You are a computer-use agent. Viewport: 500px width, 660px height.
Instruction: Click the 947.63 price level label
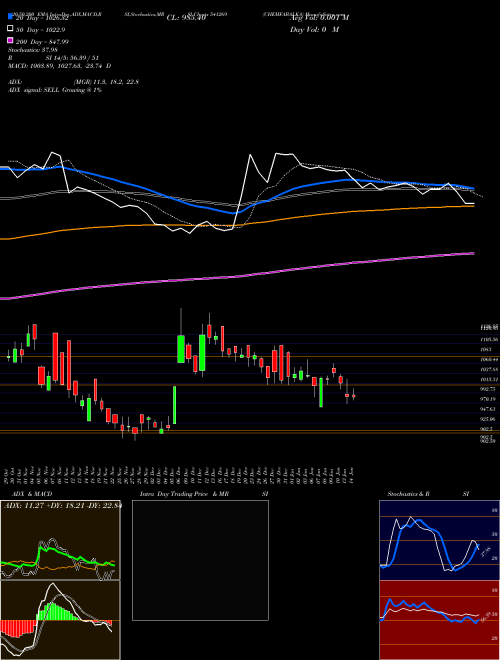[x=489, y=409]
